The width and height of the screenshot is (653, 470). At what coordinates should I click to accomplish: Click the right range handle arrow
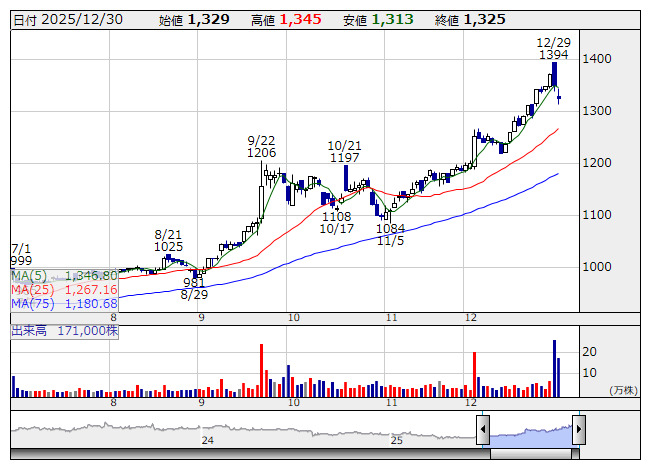(578, 431)
